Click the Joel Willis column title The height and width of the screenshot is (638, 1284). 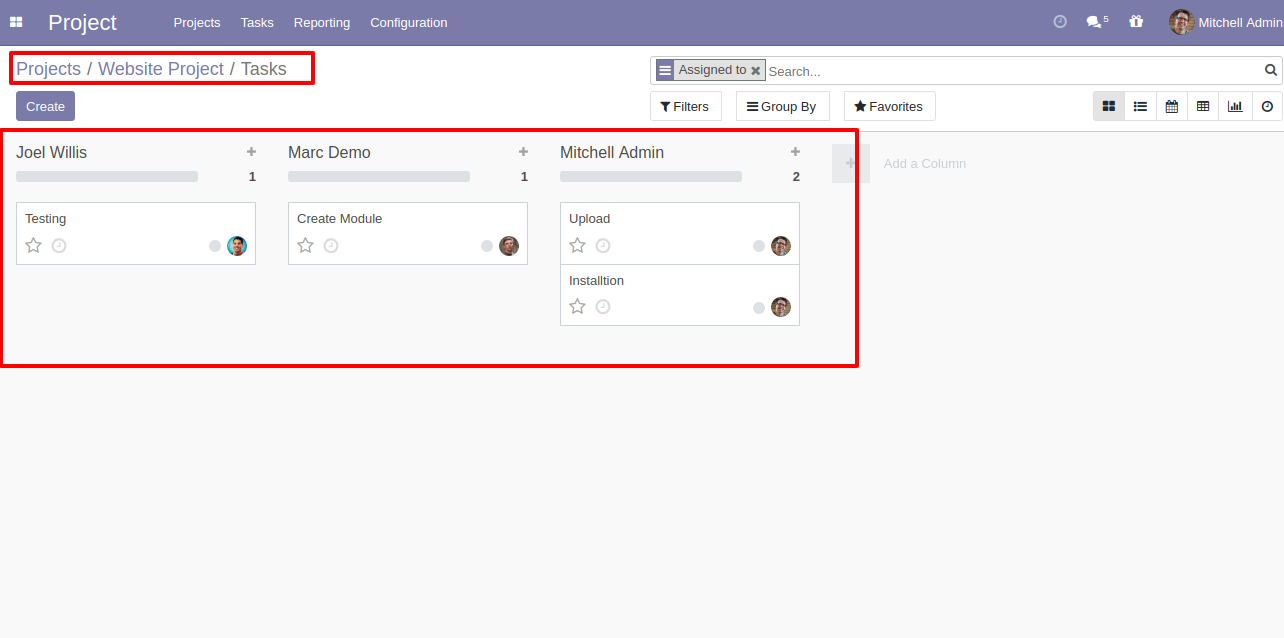[51, 152]
